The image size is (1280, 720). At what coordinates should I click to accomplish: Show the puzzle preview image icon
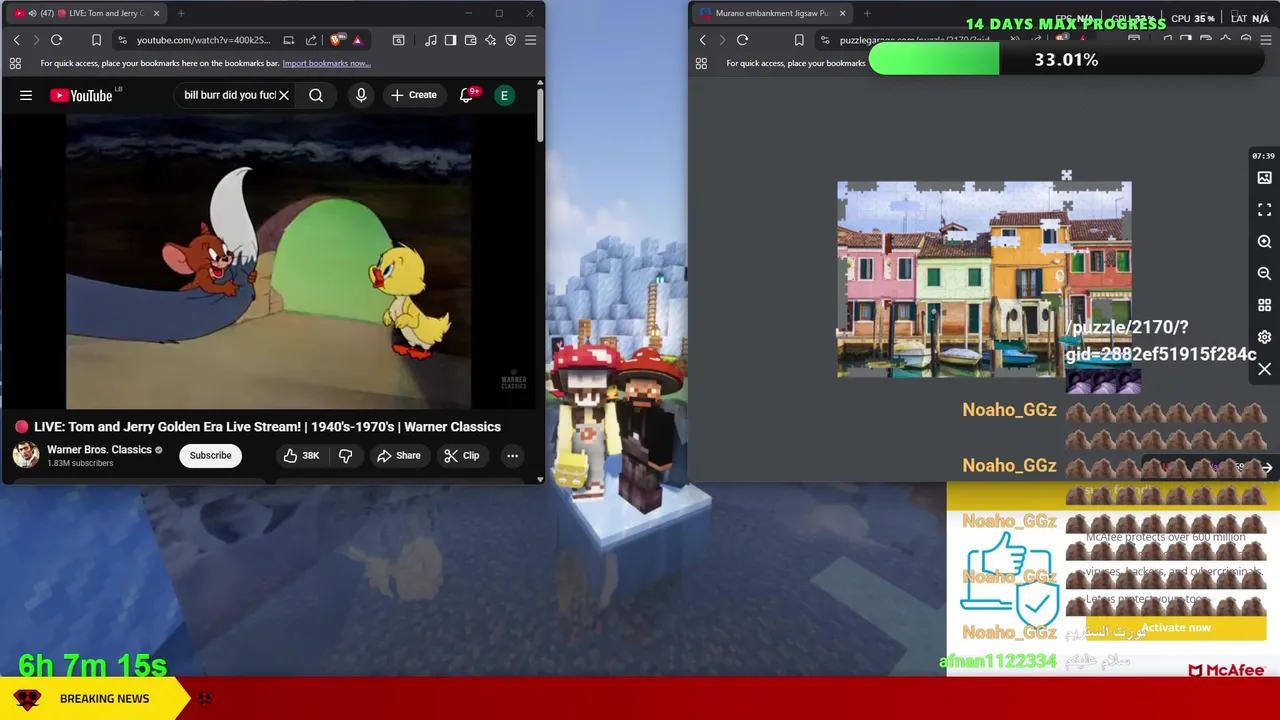point(1264,178)
